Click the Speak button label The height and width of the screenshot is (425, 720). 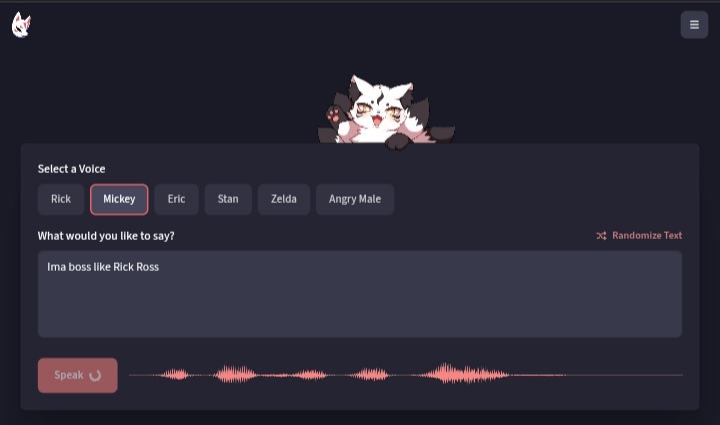(x=69, y=375)
